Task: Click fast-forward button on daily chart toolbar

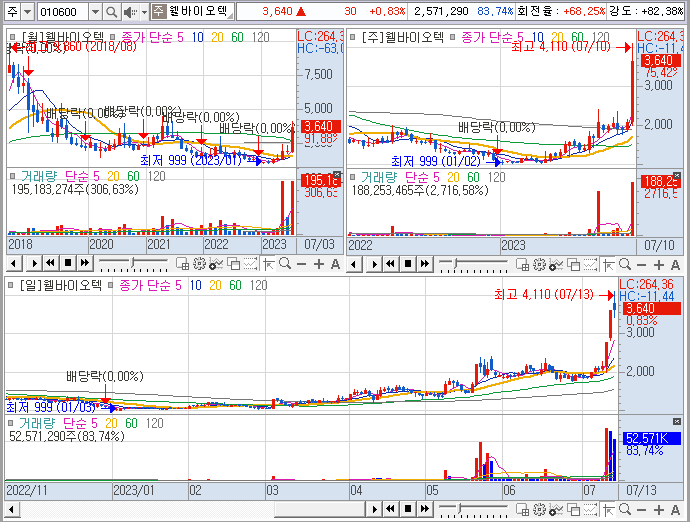Action: [x=425, y=509]
